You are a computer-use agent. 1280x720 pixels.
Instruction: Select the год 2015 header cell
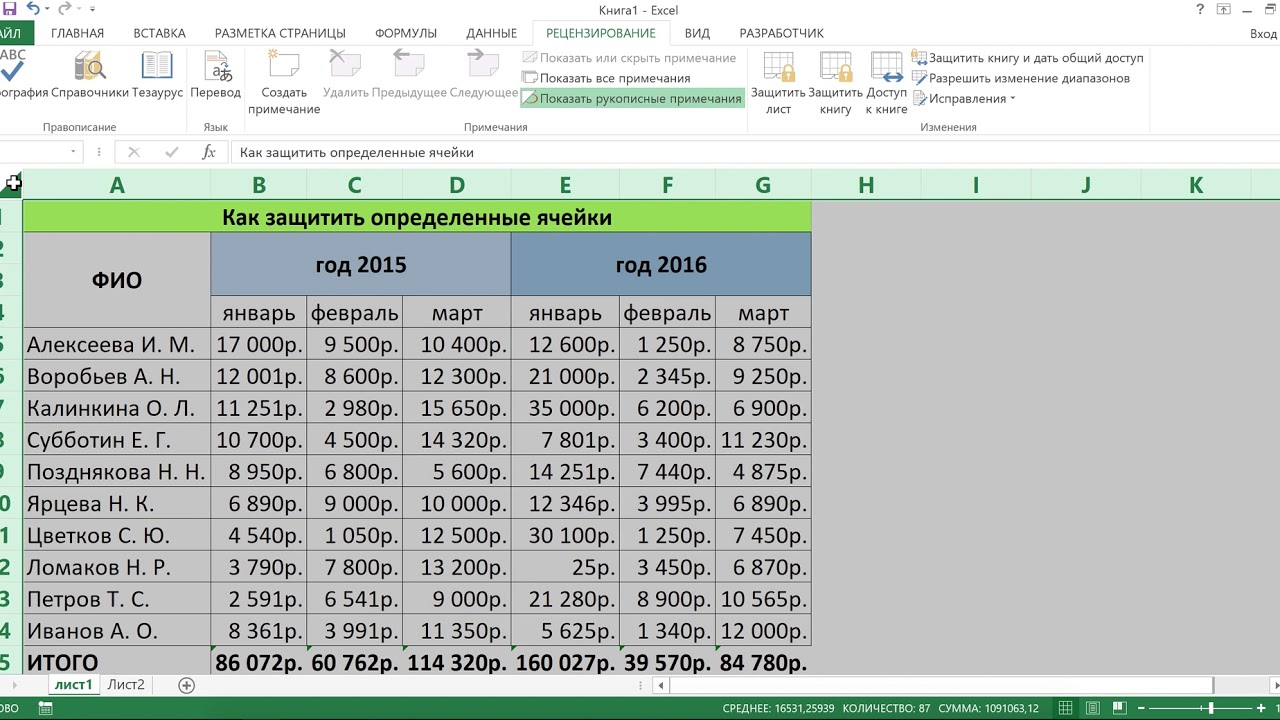361,265
